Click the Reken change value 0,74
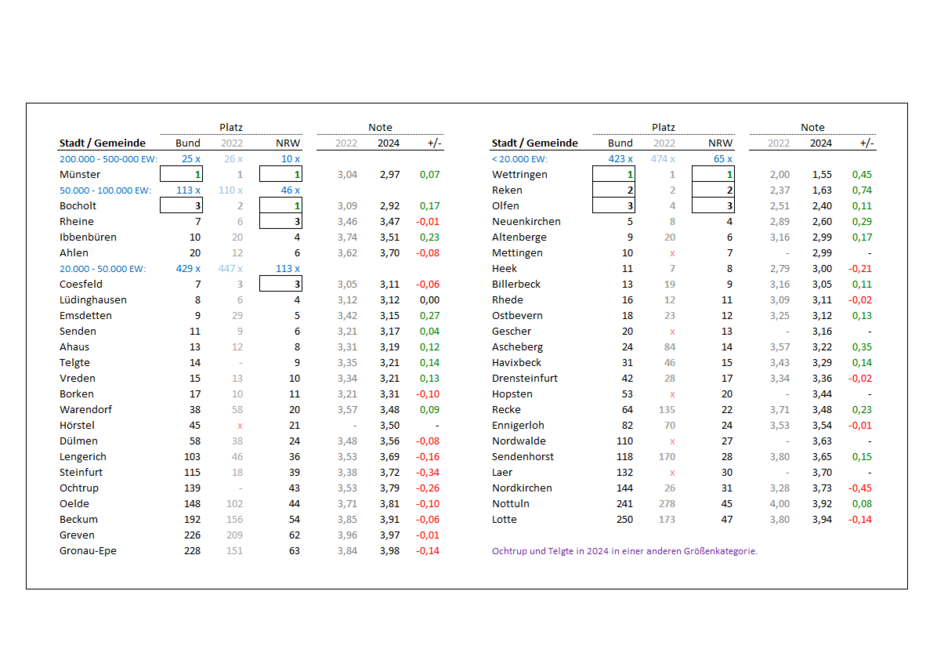 pos(861,190)
